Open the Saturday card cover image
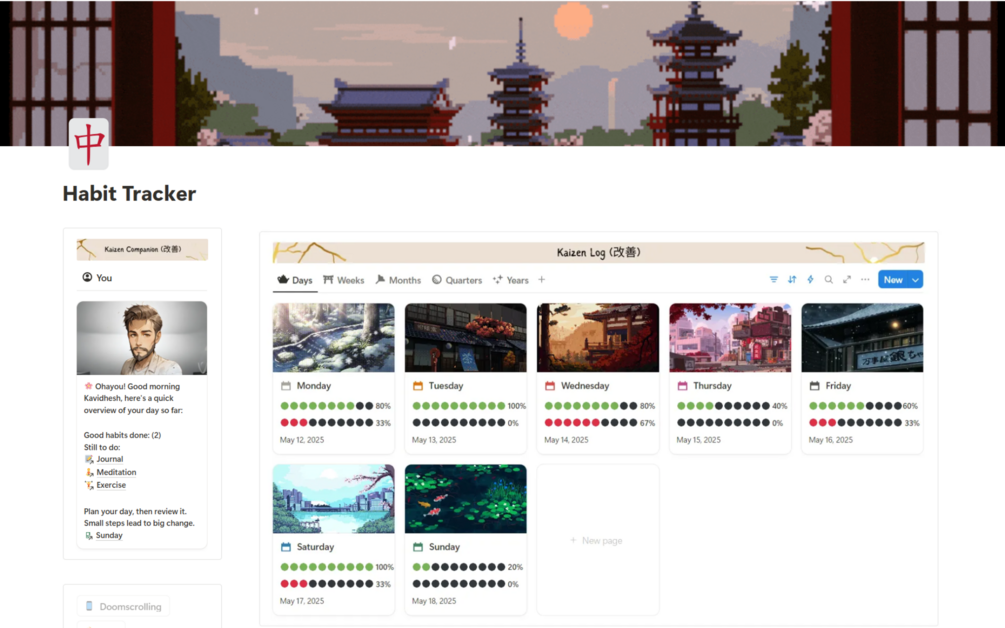This screenshot has width=1005, height=628. [333, 499]
